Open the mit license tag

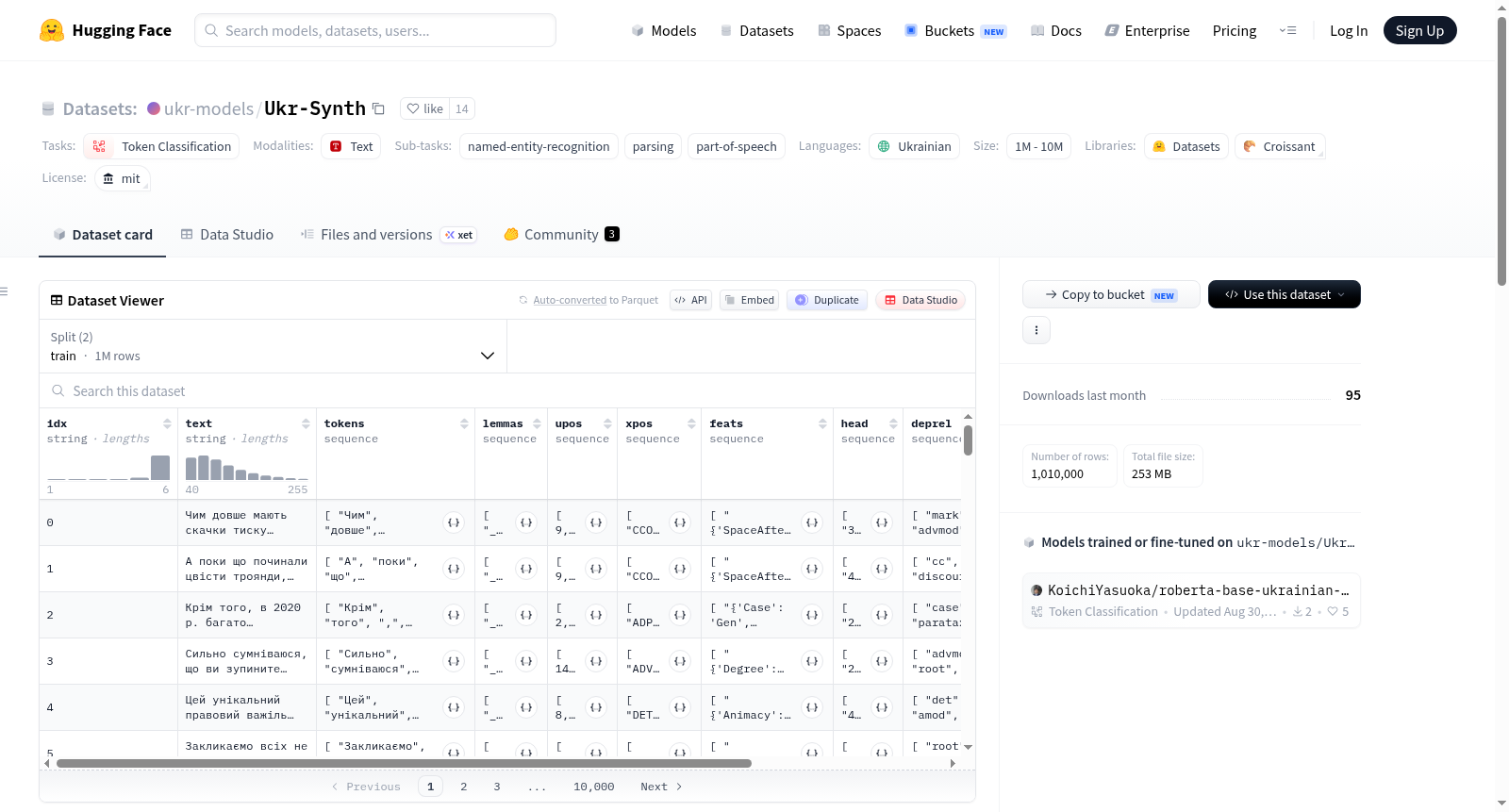[122, 178]
